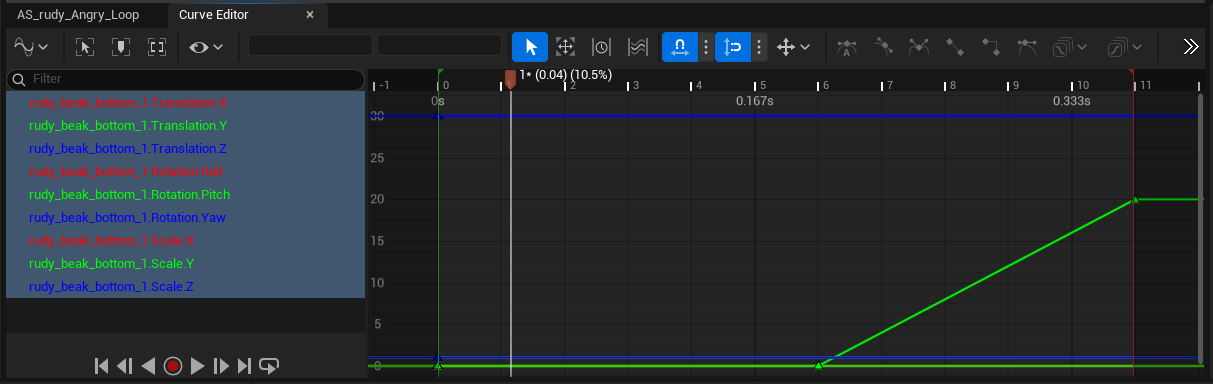Click the second key value input field

(x=439, y=46)
